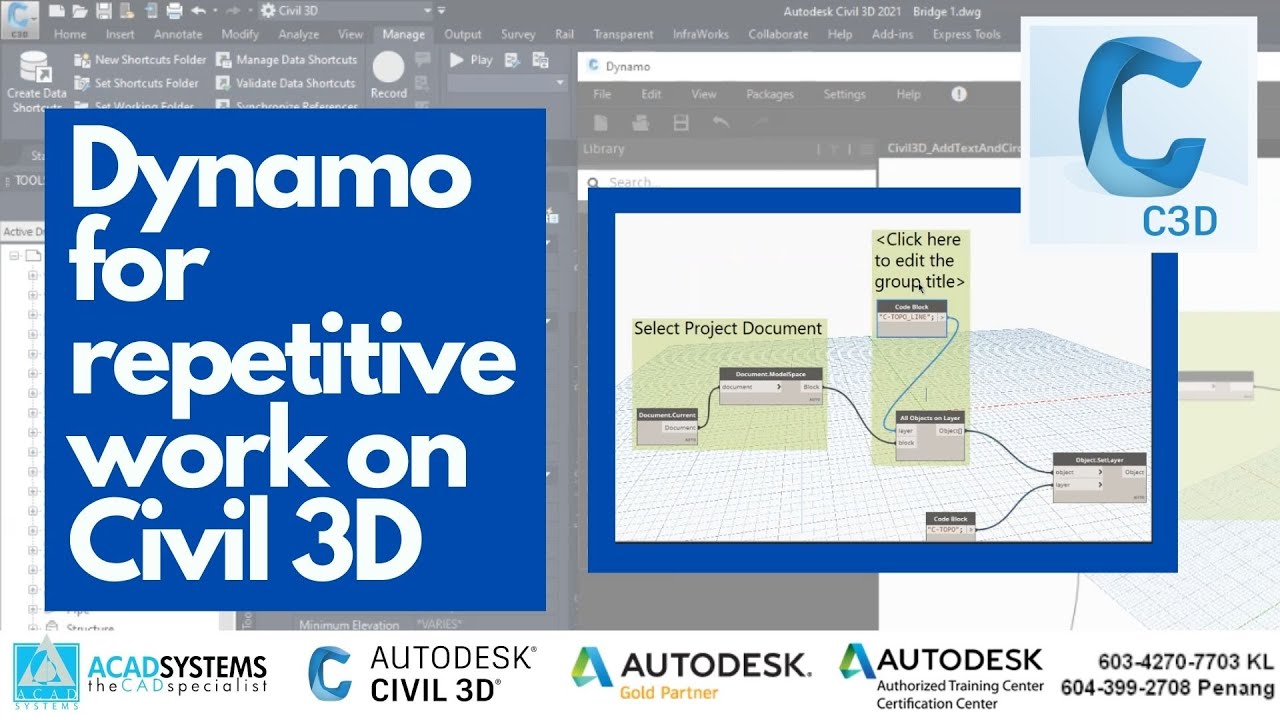Switch to the Survey ribbon tab

point(518,34)
